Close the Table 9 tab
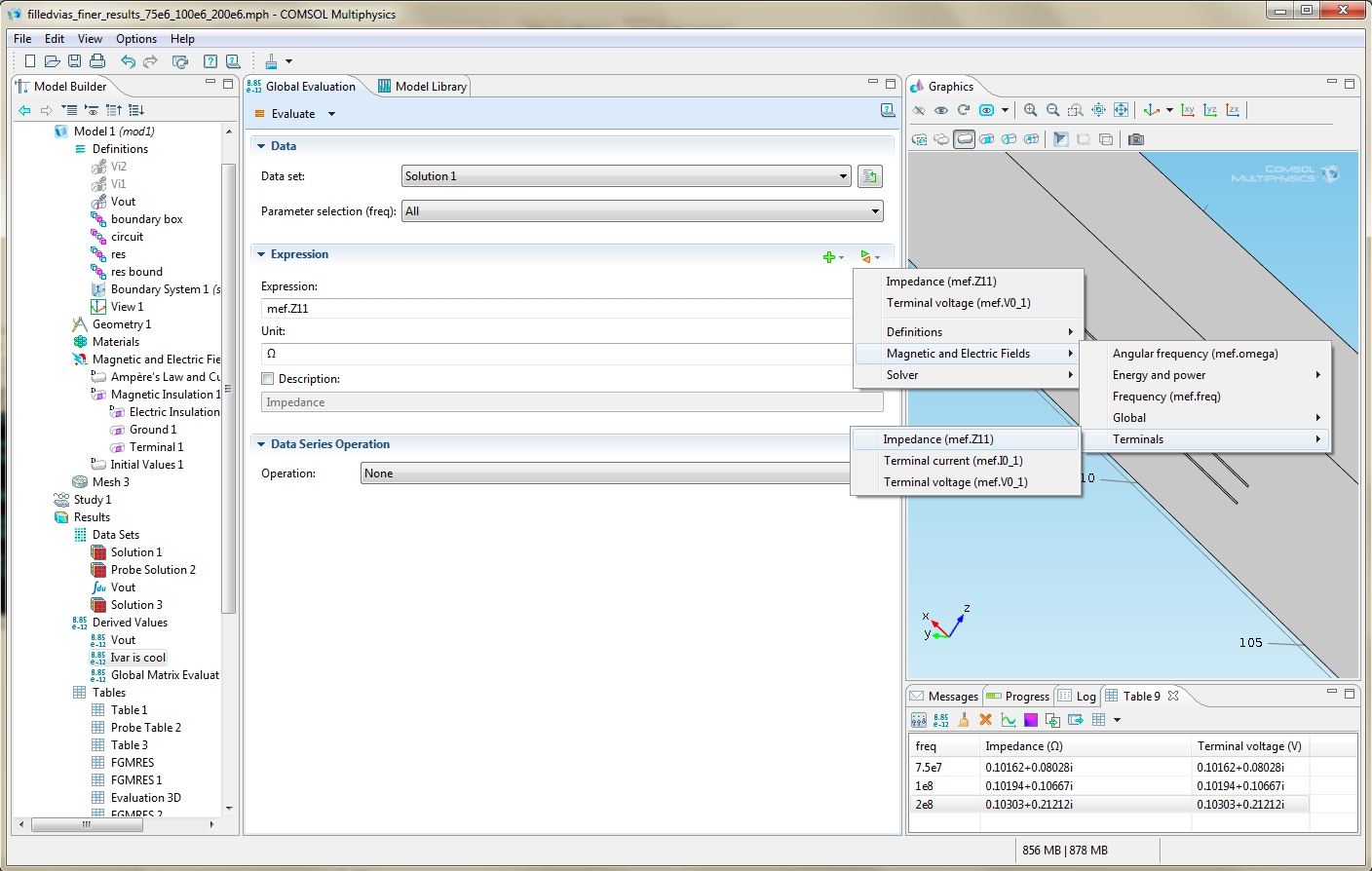 click(1173, 696)
